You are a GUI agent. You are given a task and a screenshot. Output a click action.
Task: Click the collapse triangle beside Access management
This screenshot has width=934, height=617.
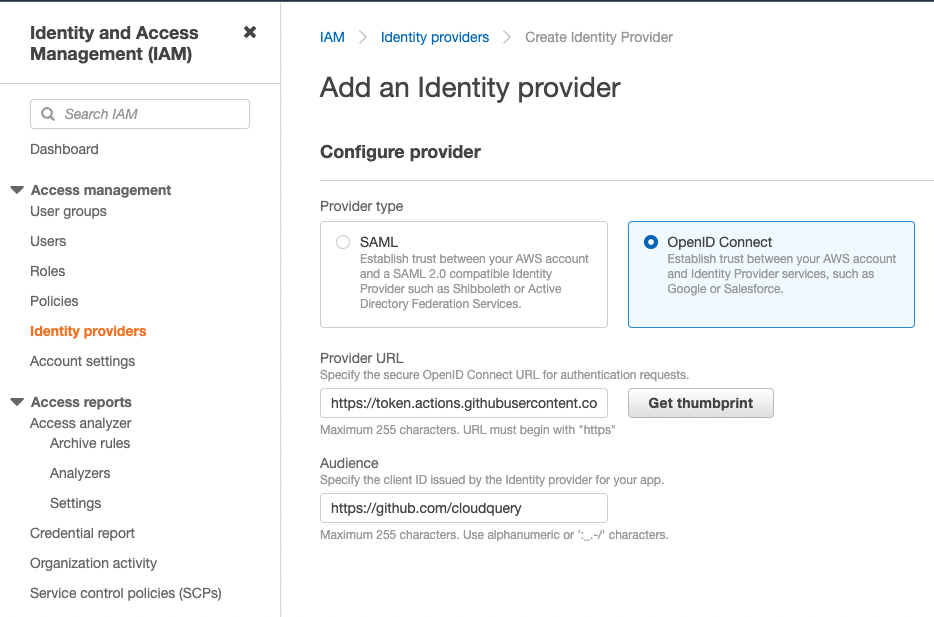pyautogui.click(x=15, y=190)
